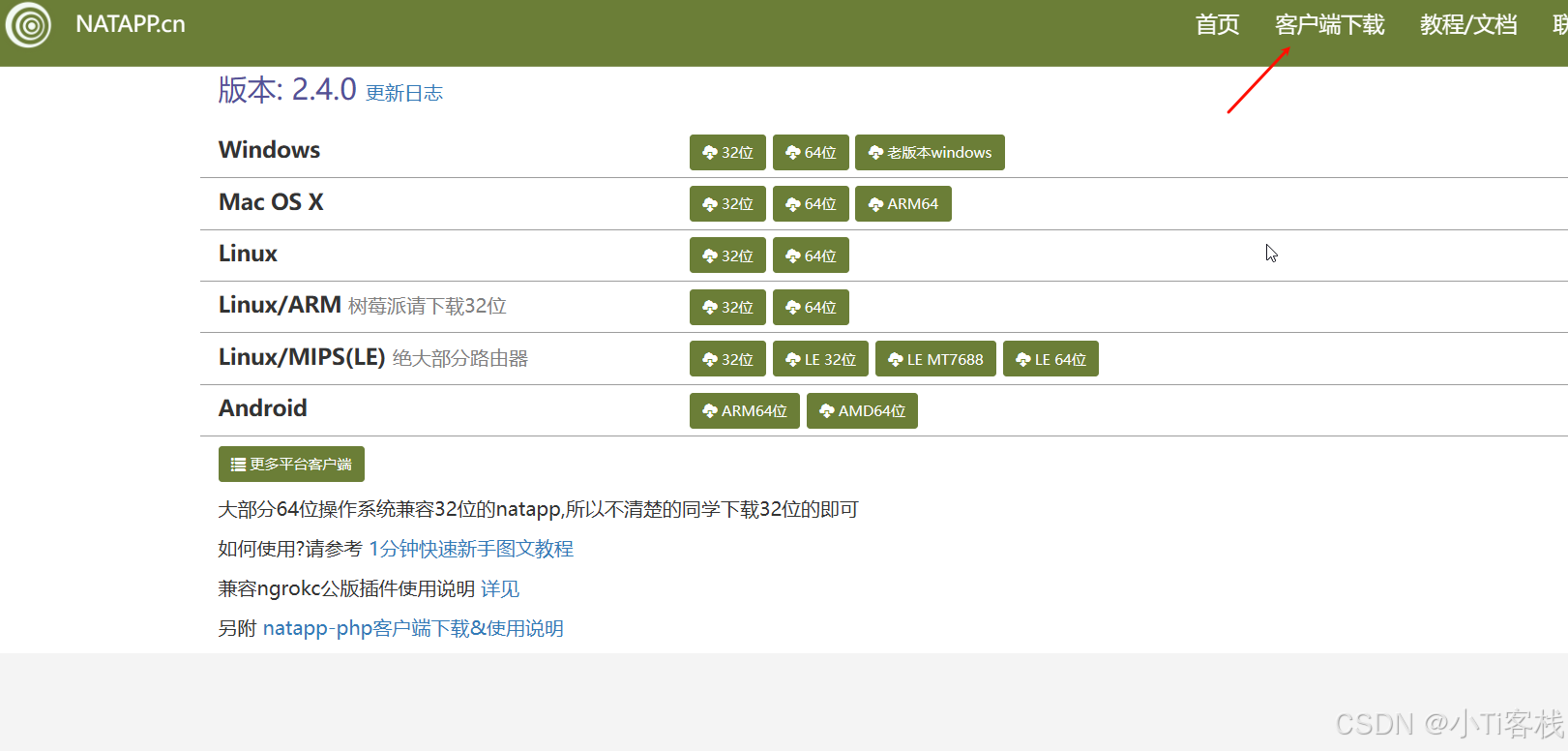Image resolution: width=1568 pixels, height=751 pixels.
Task: Download Mac OS X ARM64 client
Action: (x=903, y=203)
